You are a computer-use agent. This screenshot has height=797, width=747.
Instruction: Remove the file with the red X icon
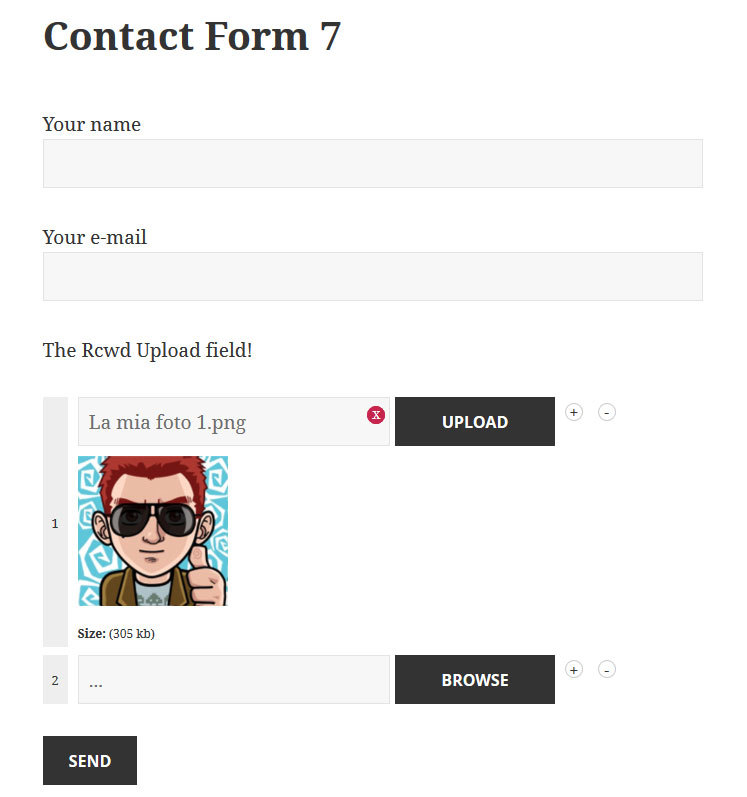pos(376,415)
